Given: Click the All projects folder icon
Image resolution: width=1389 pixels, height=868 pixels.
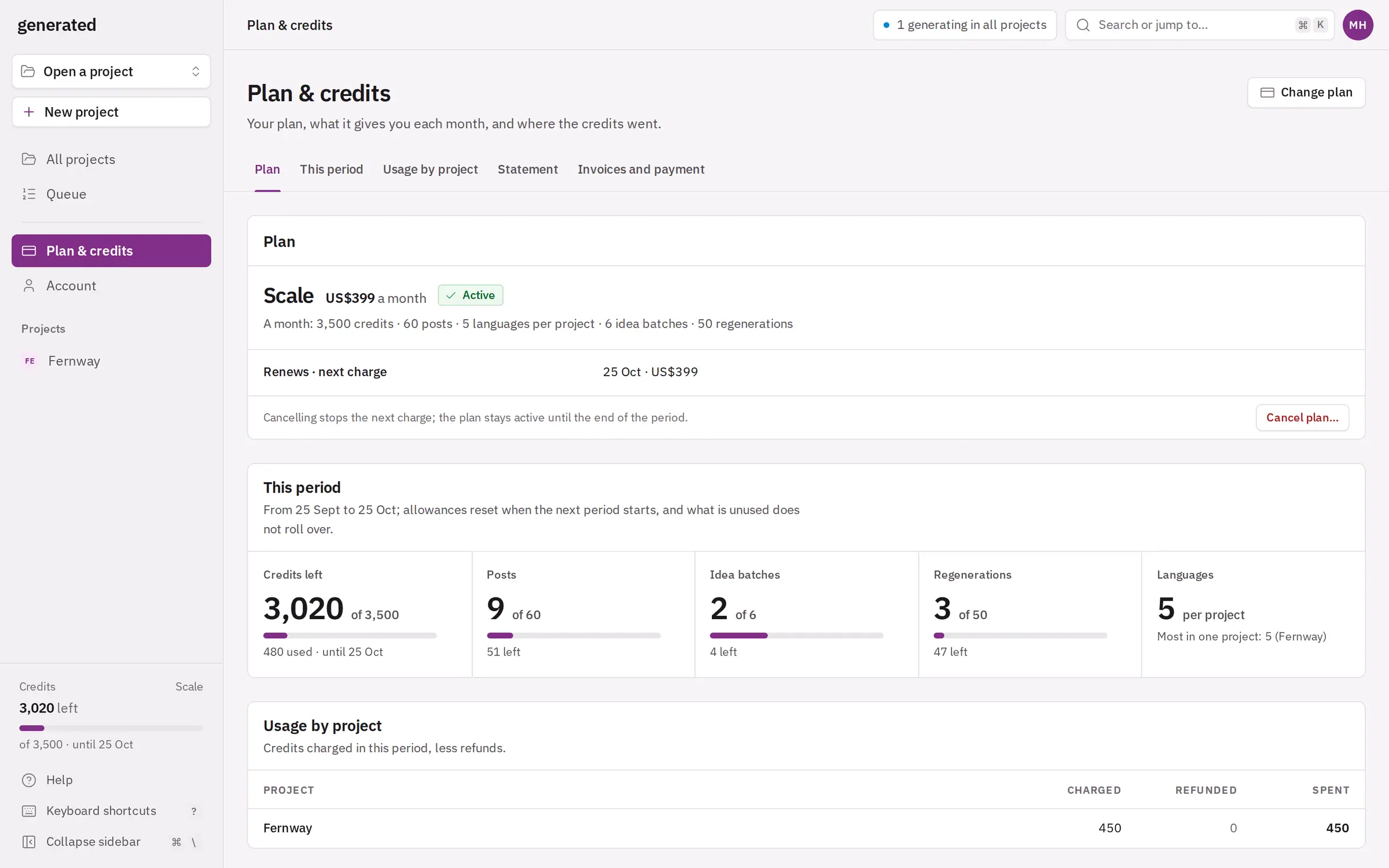Looking at the screenshot, I should pos(29,159).
